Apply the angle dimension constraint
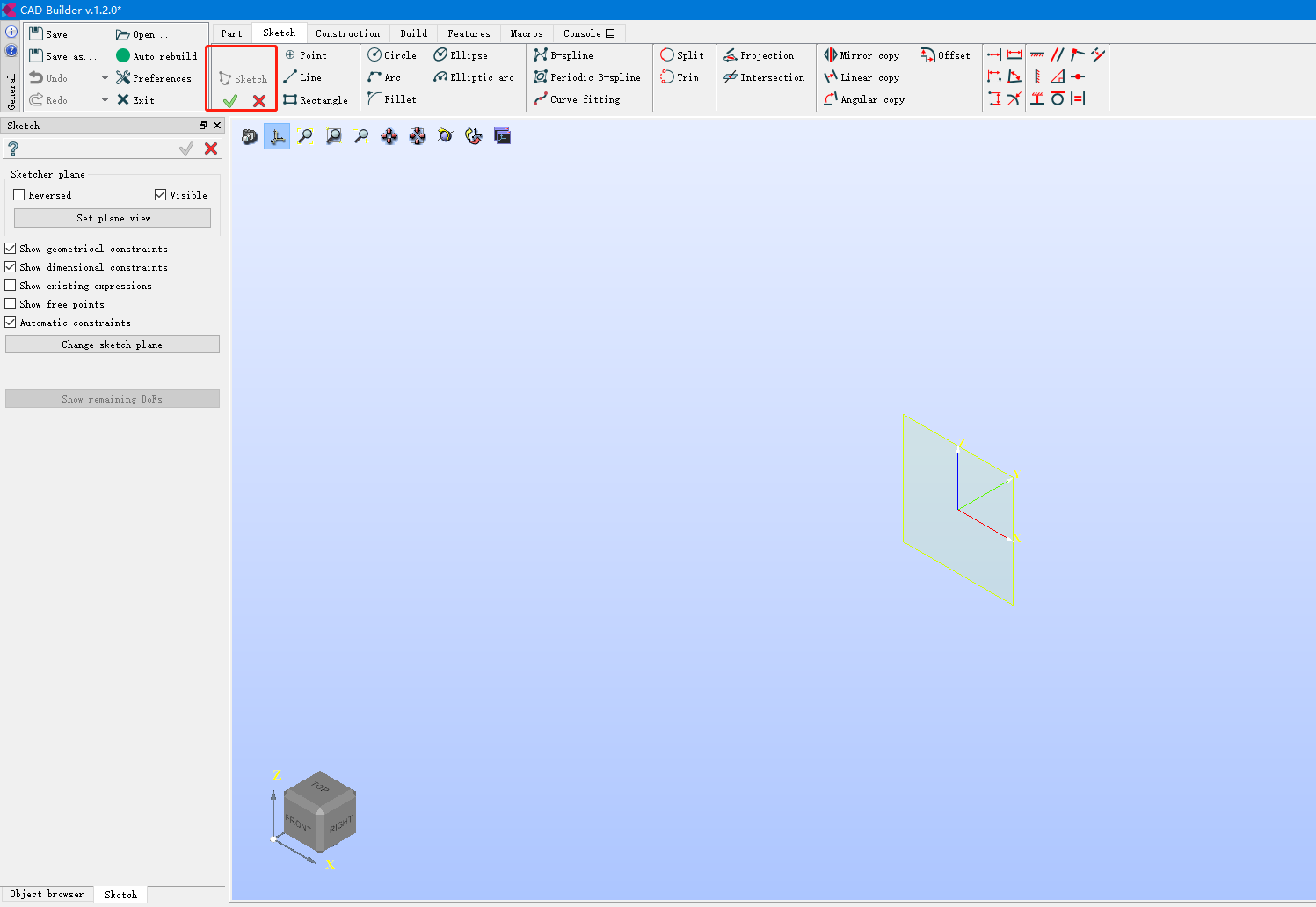 tap(1014, 76)
